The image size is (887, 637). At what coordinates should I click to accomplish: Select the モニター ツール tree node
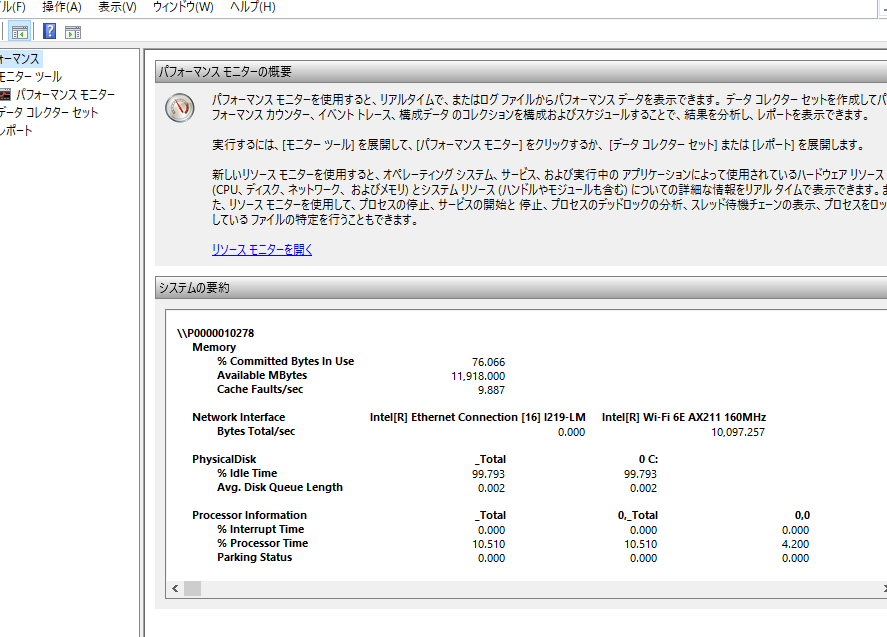[x=31, y=76]
